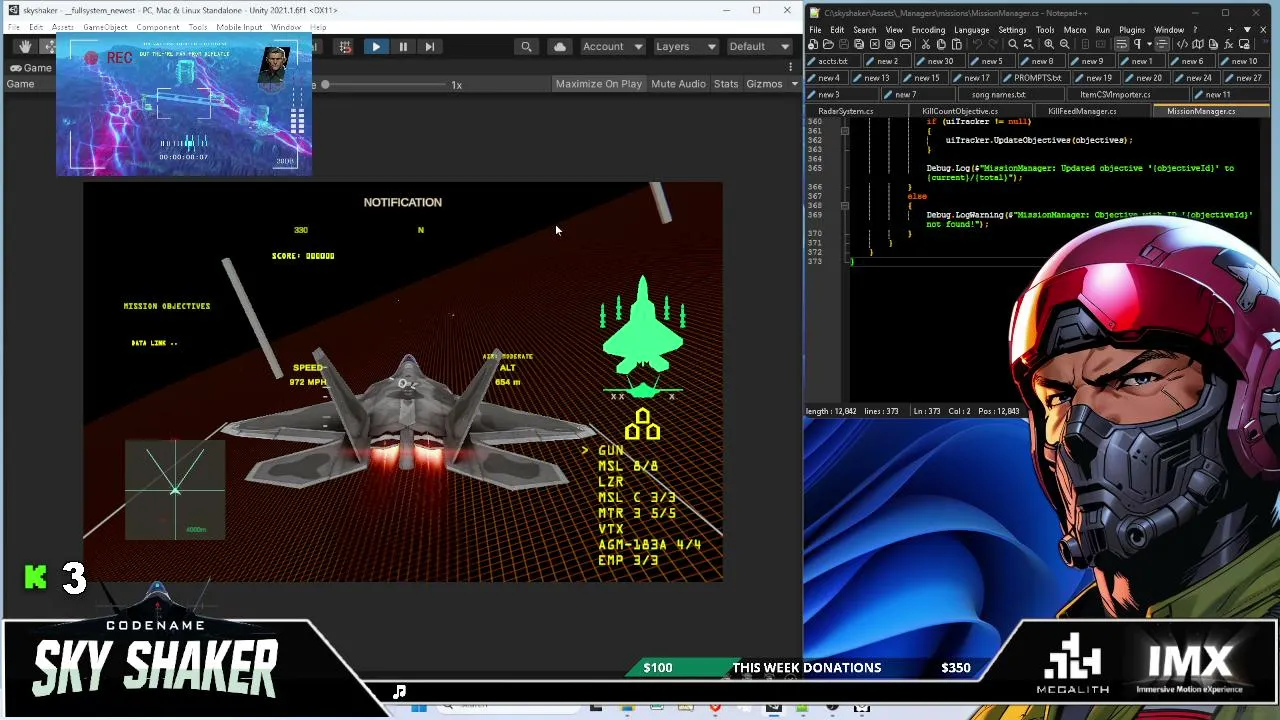1280x720 pixels.
Task: Open Unity Mobile Input menu
Action: coord(239,27)
